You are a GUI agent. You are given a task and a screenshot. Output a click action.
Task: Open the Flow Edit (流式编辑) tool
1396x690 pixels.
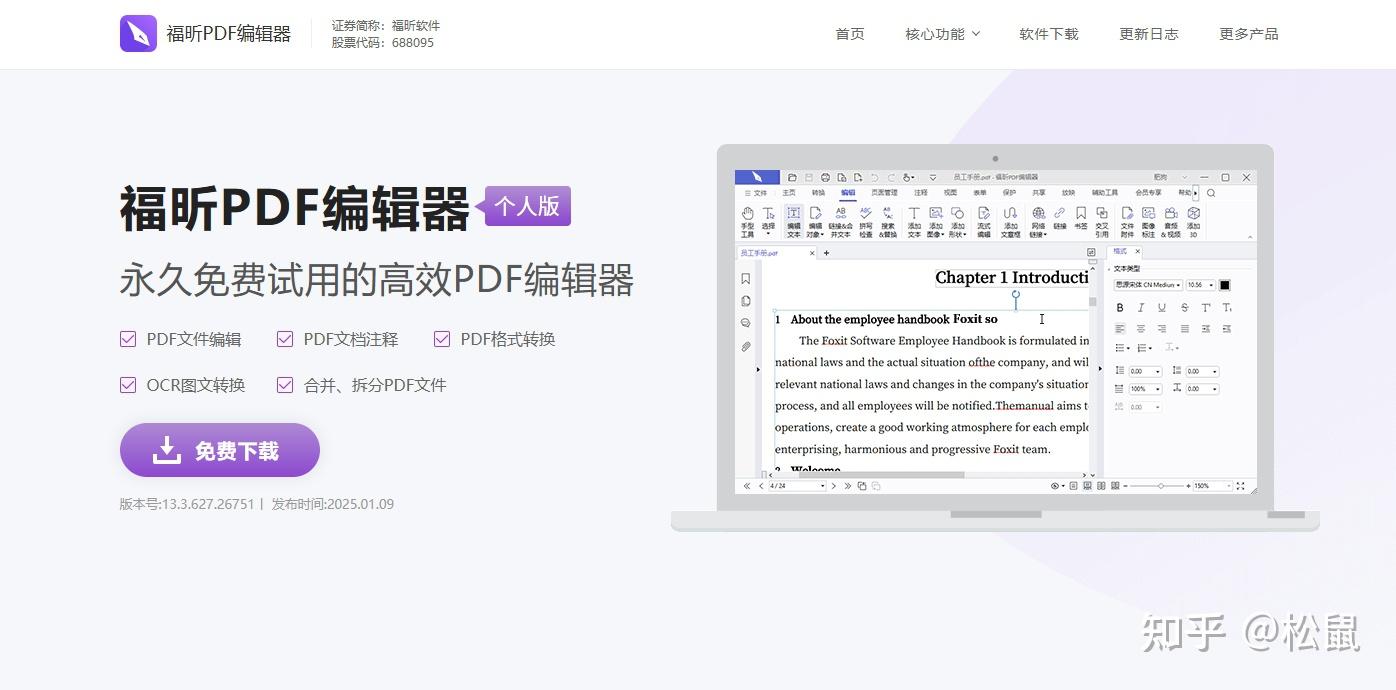[x=984, y=221]
